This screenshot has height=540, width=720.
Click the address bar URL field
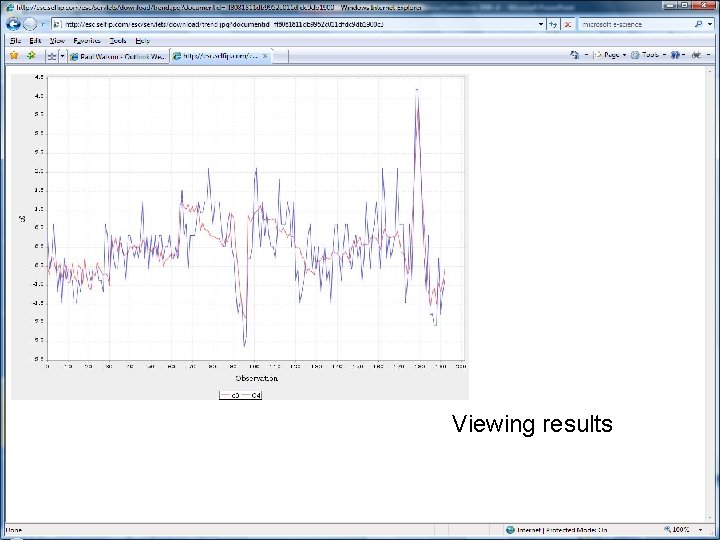tap(294, 24)
